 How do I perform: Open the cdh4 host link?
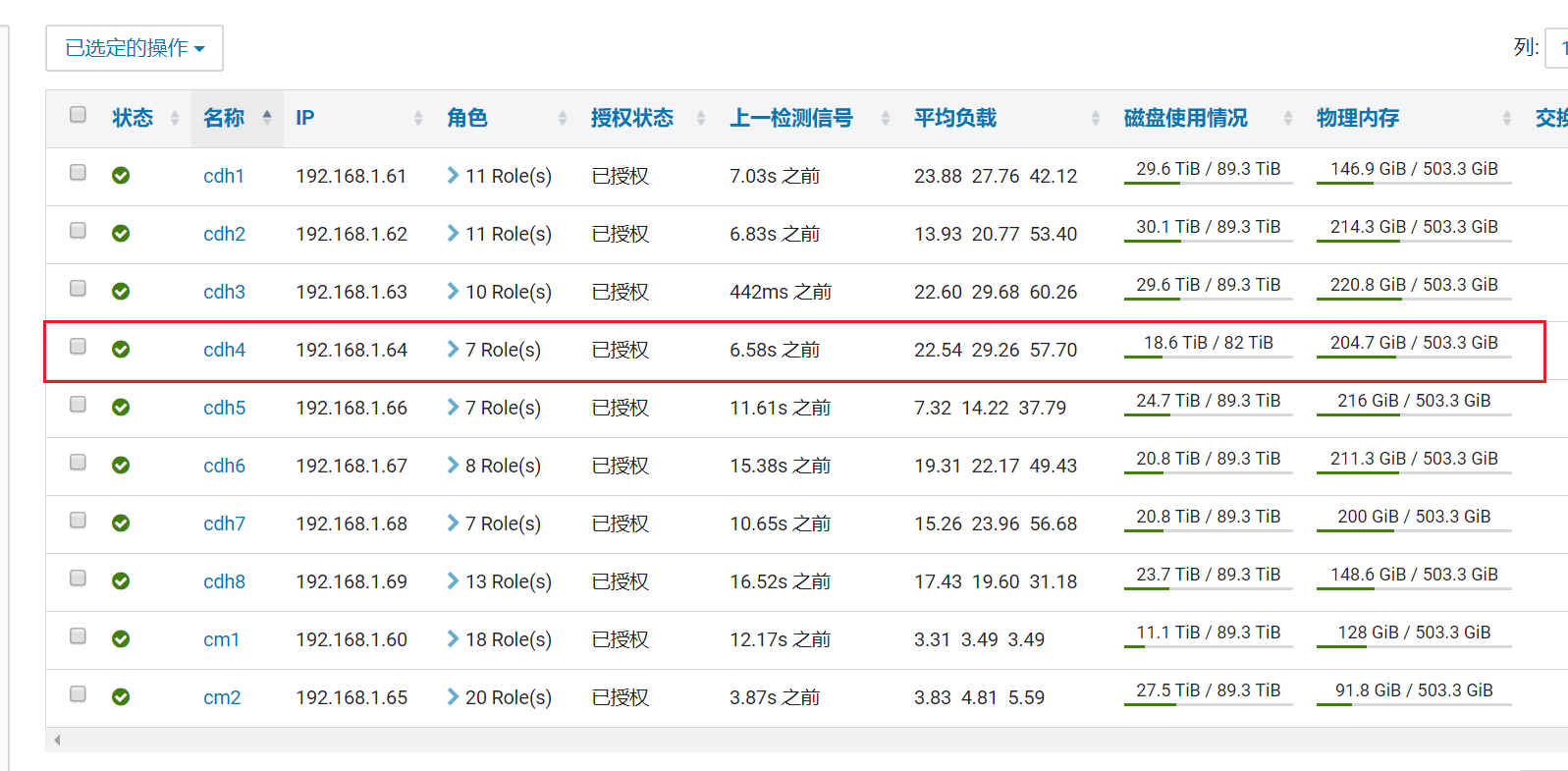tap(225, 350)
